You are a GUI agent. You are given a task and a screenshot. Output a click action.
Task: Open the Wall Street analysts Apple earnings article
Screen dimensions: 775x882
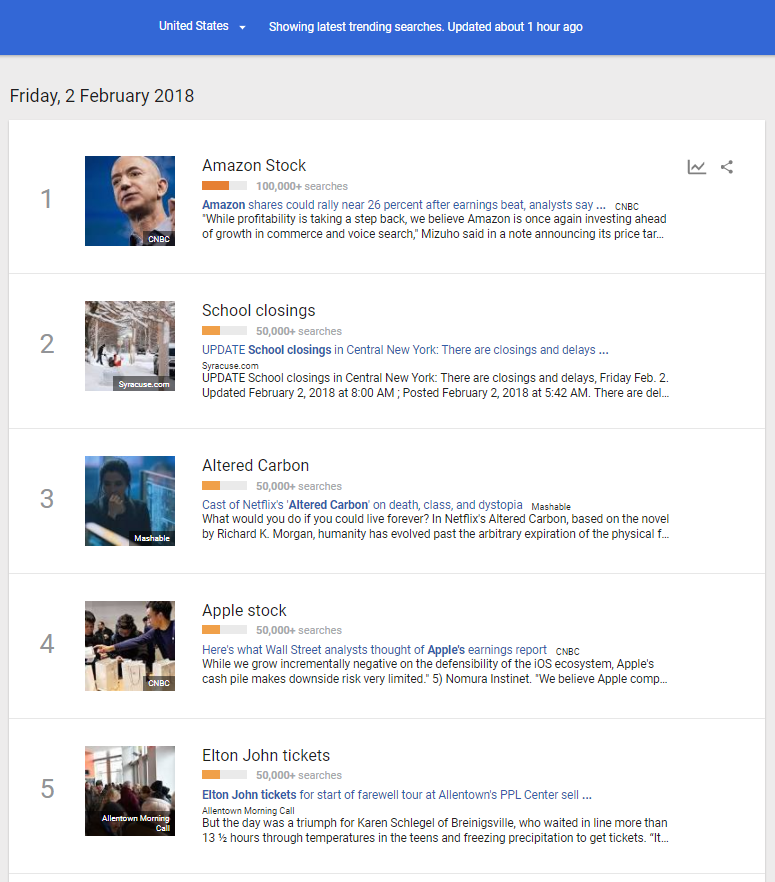click(x=374, y=649)
